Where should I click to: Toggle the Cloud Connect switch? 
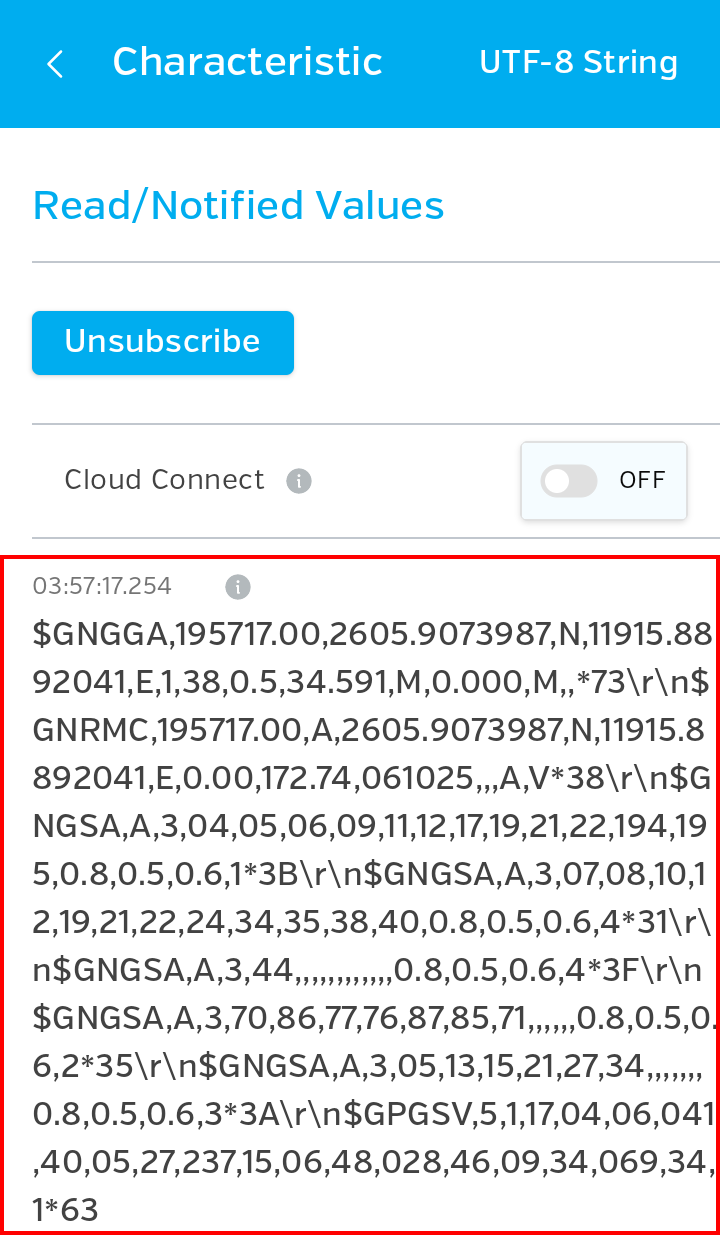pyautogui.click(x=569, y=481)
